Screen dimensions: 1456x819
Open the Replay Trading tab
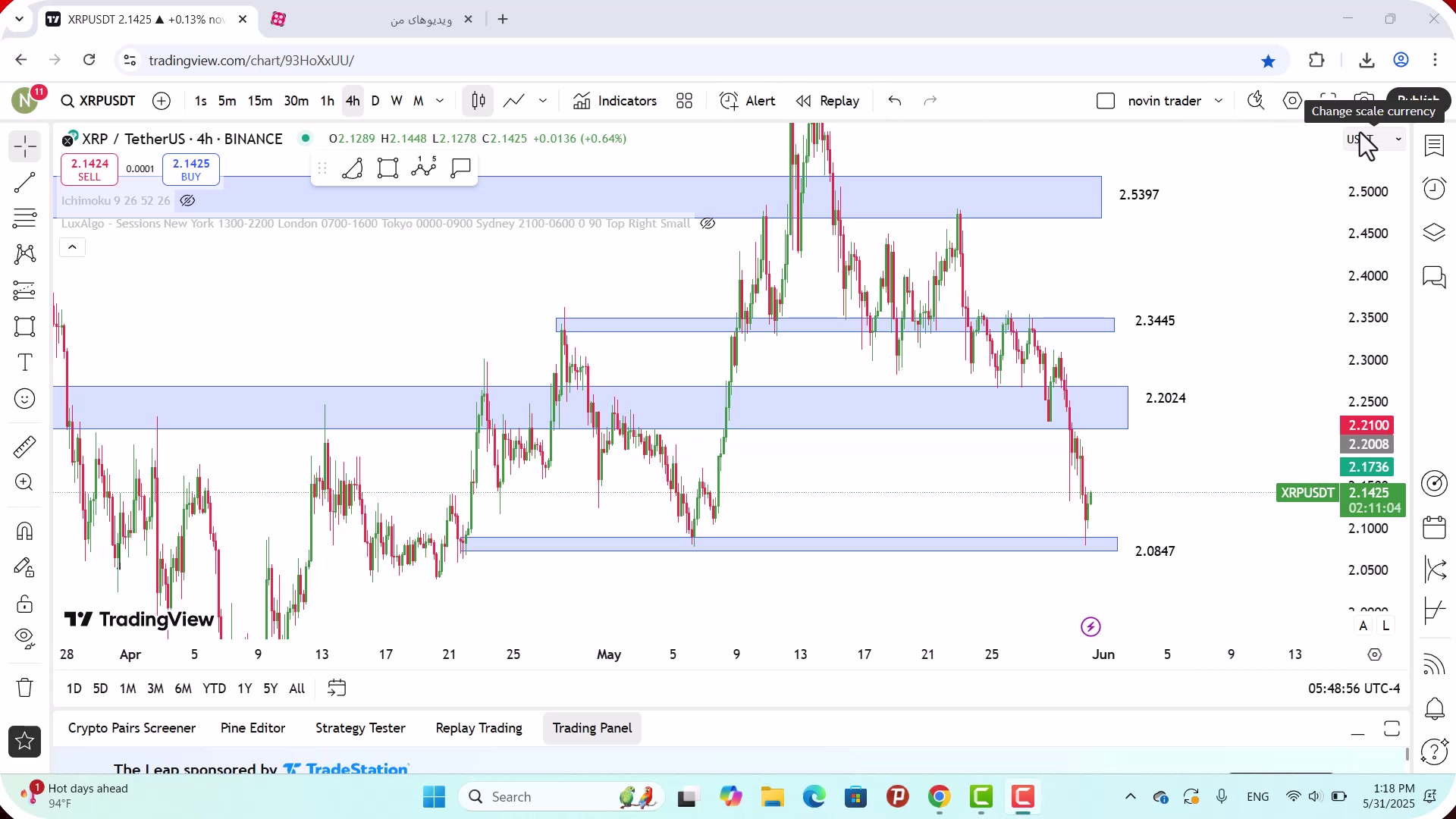479,728
